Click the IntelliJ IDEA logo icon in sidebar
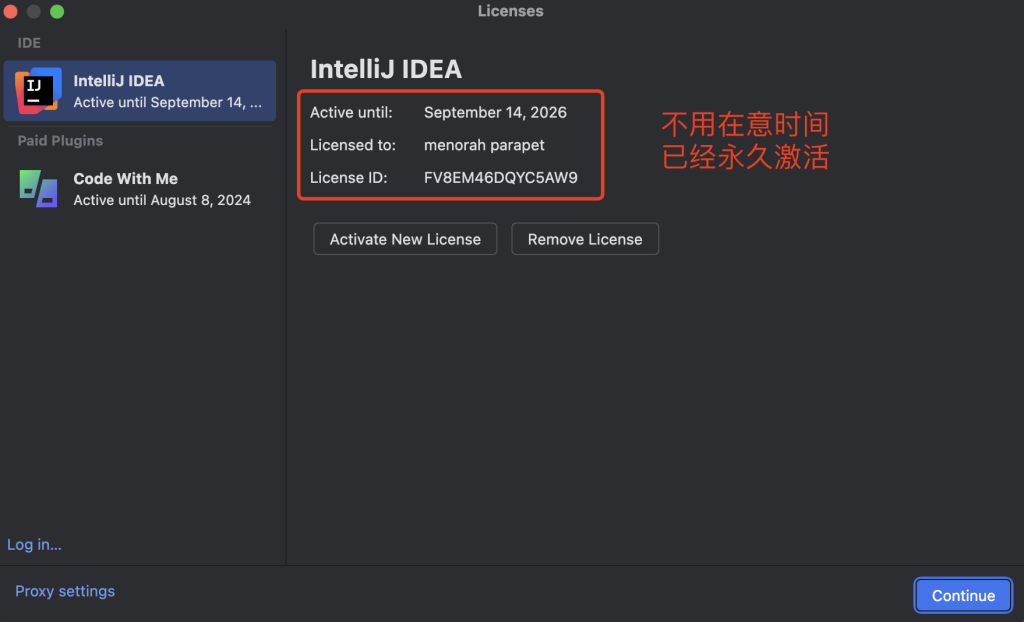This screenshot has height=622, width=1024. pos(38,91)
